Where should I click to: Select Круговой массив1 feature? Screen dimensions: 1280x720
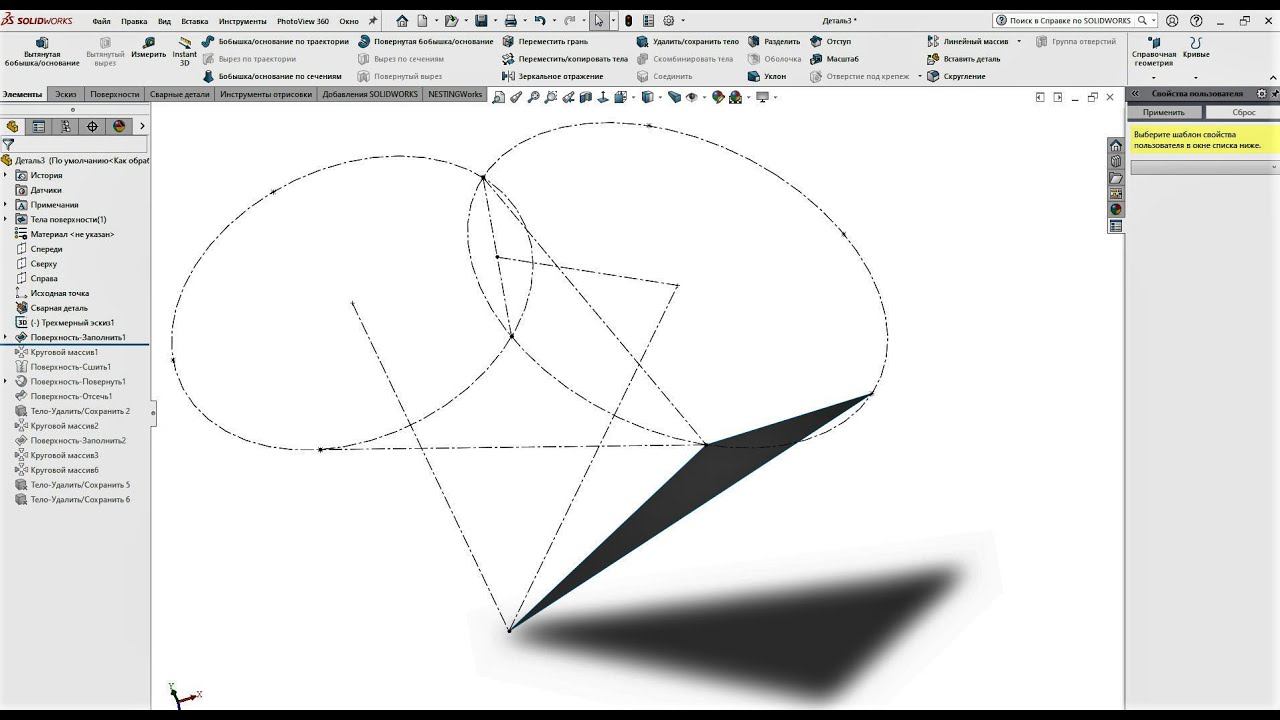coord(57,352)
